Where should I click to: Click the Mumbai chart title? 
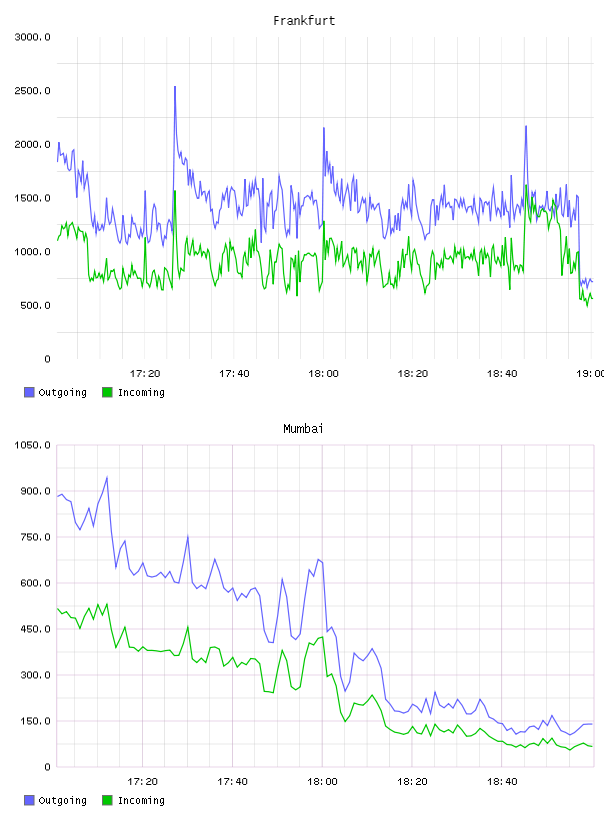[303, 429]
